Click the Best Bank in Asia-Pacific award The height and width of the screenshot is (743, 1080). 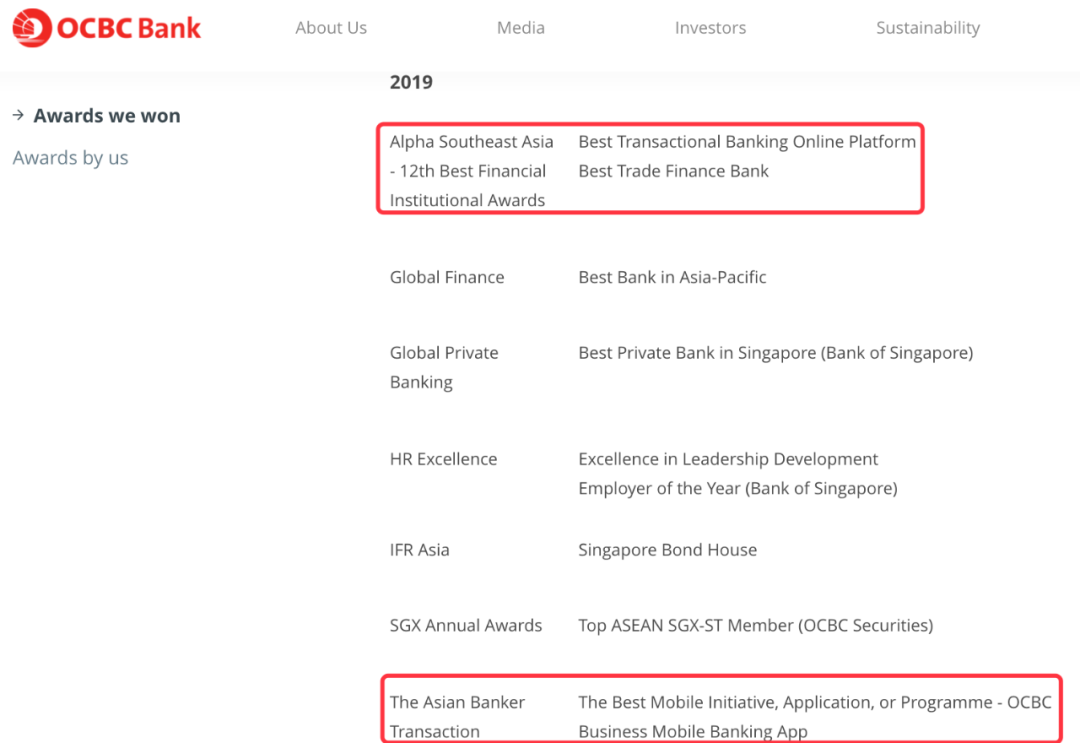(x=672, y=277)
